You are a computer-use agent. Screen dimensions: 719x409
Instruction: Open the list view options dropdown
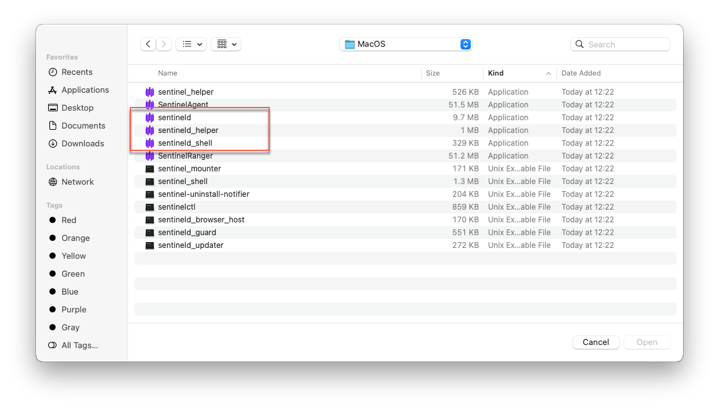tap(191, 44)
